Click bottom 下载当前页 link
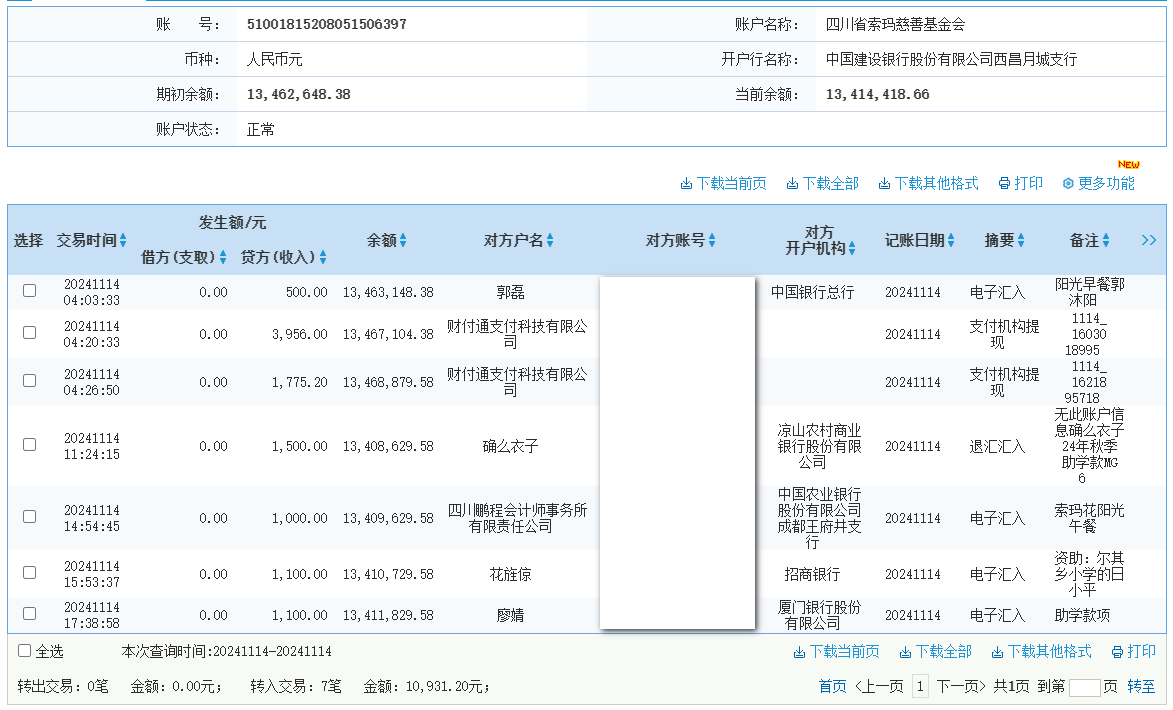The image size is (1173, 710). click(836, 652)
